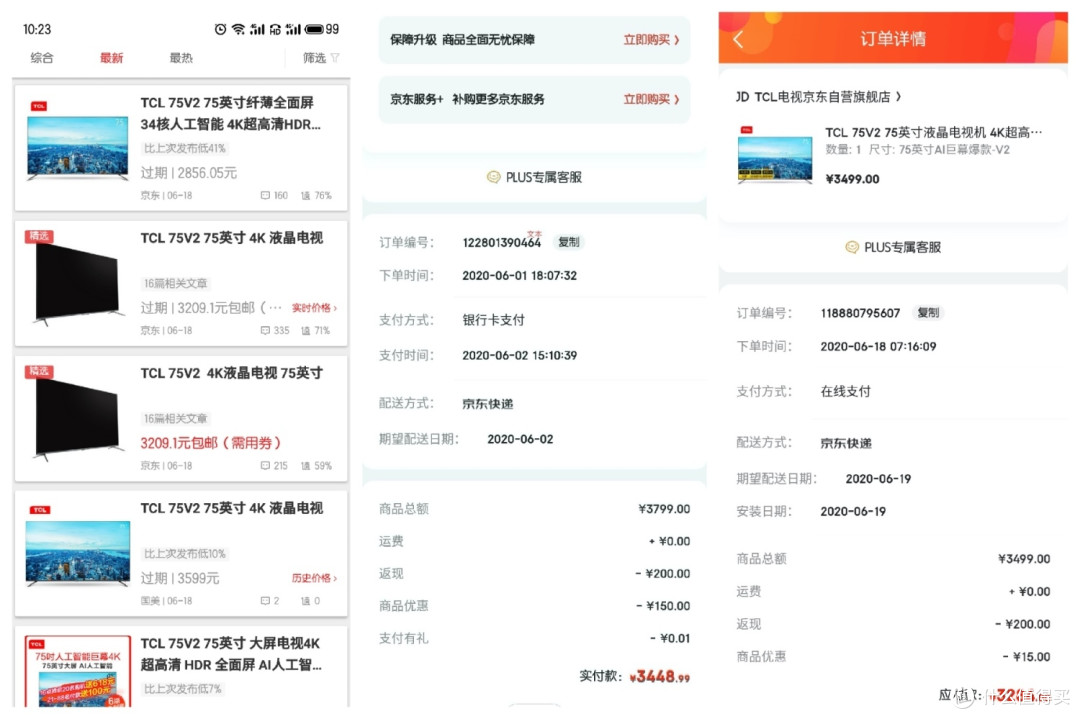Tap the 10:23 clock in the status bar
The width and height of the screenshot is (1080, 719).
[x=37, y=30]
